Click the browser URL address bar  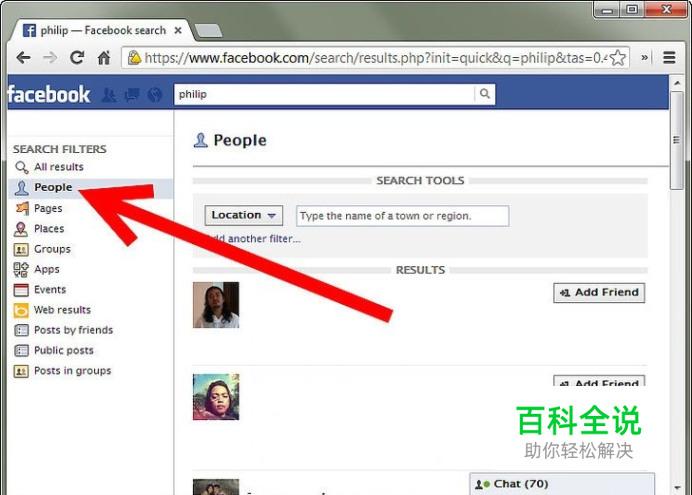(x=375, y=58)
